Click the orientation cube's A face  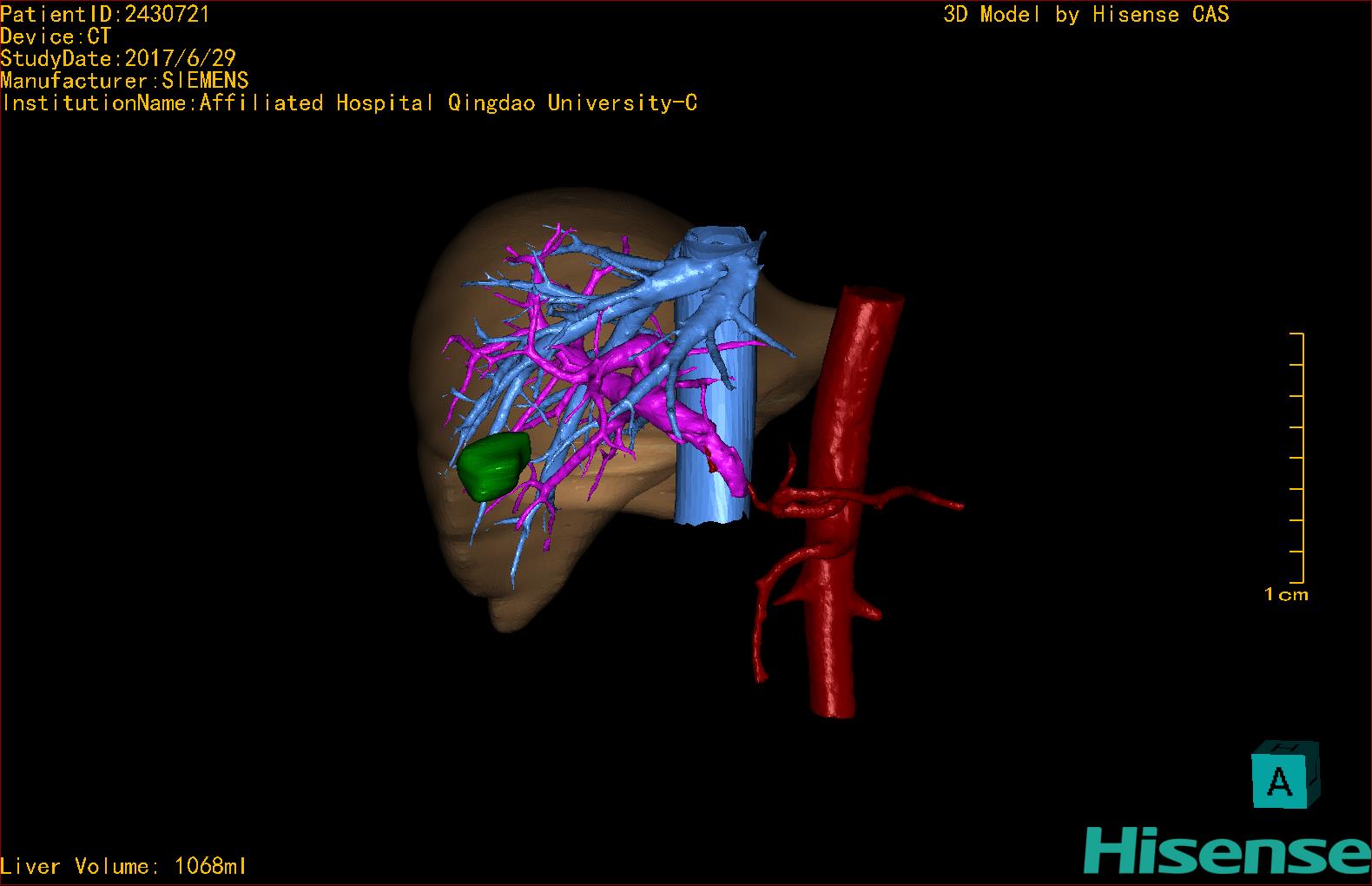coord(1279,782)
